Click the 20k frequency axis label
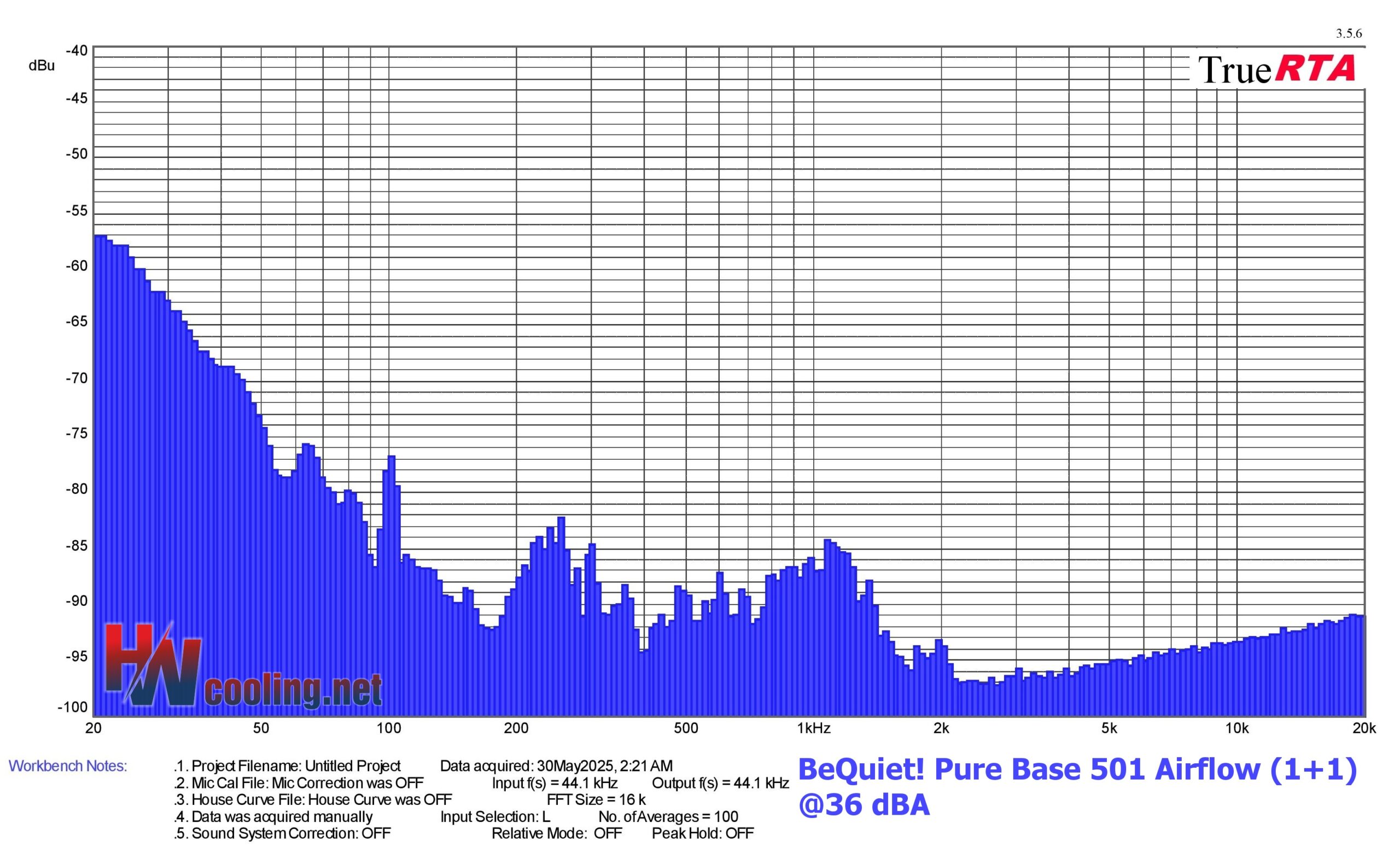This screenshot has height=853, width=1400. tap(1364, 729)
